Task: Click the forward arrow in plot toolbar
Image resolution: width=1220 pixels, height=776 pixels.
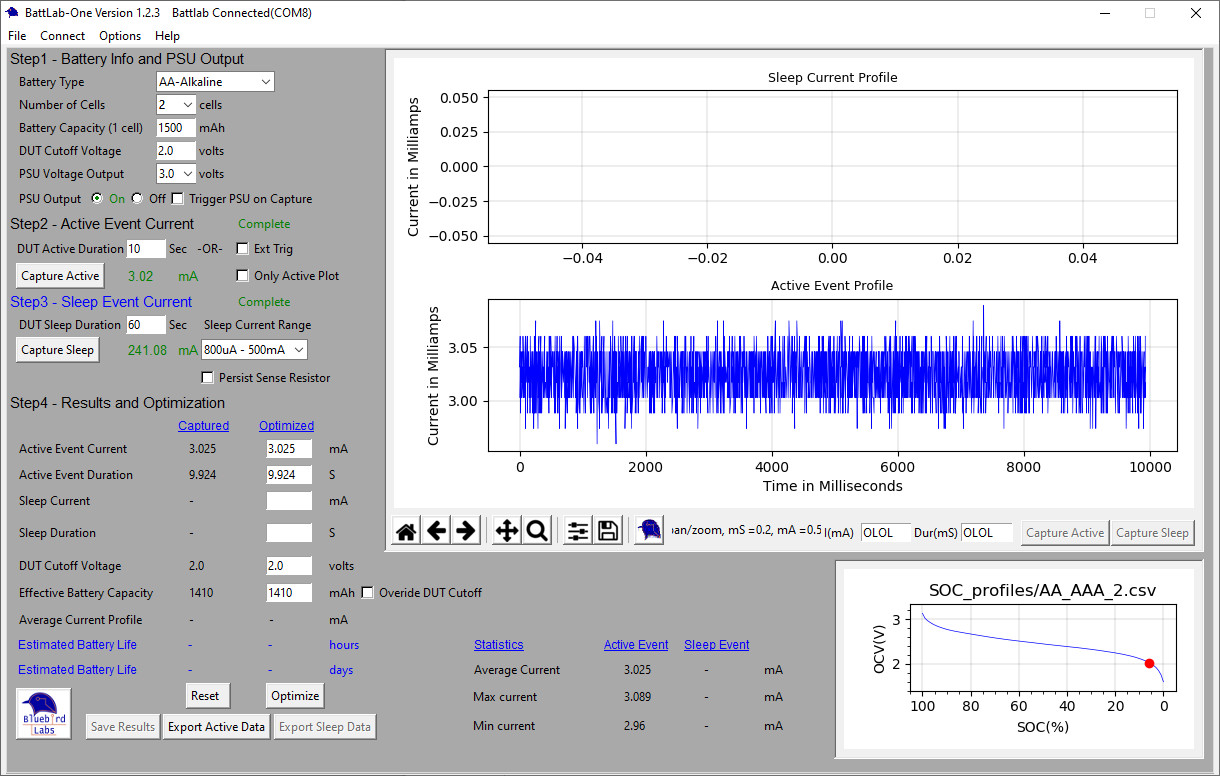Action: point(465,532)
